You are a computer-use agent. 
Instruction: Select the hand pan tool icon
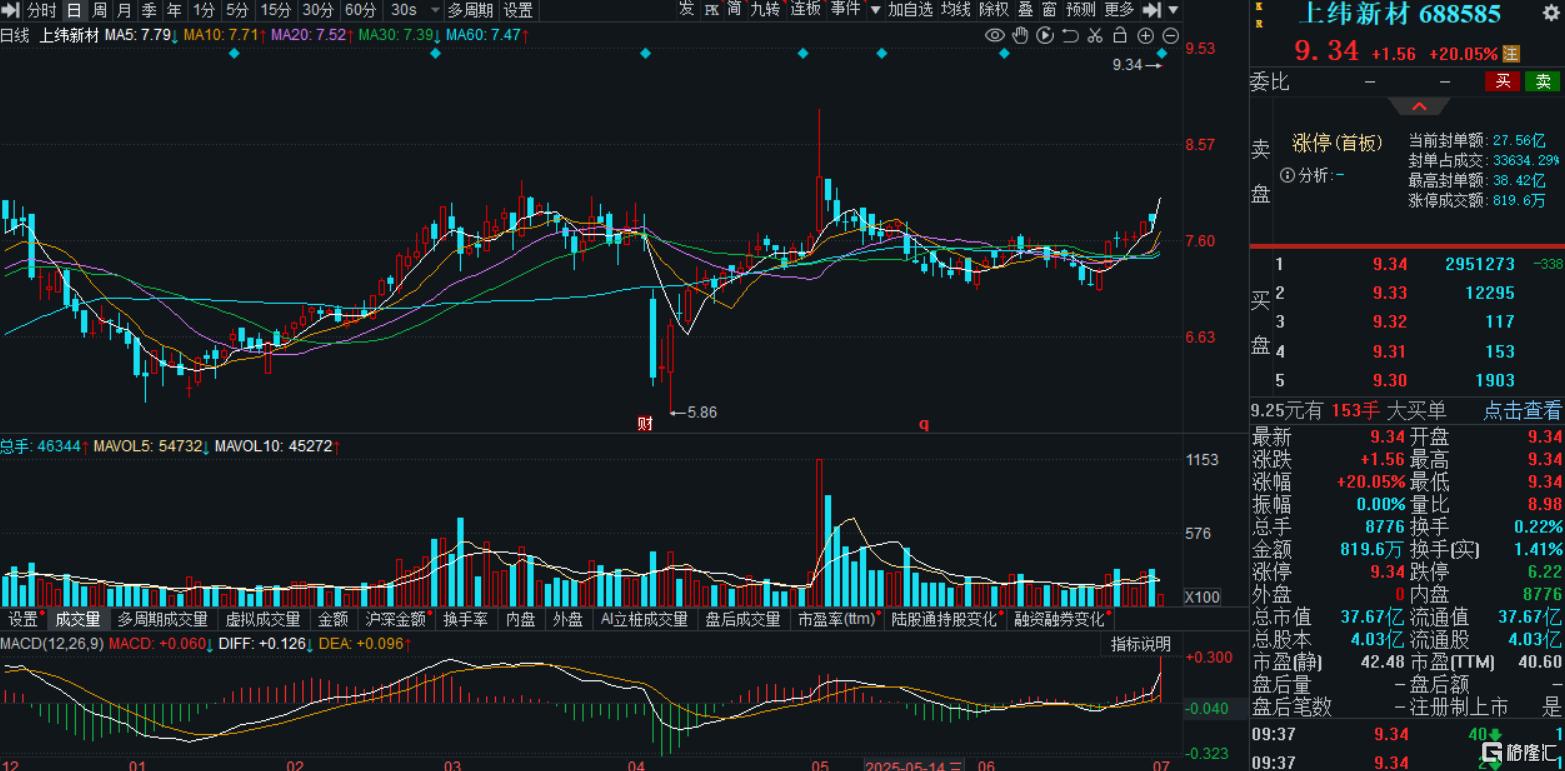coord(1020,36)
